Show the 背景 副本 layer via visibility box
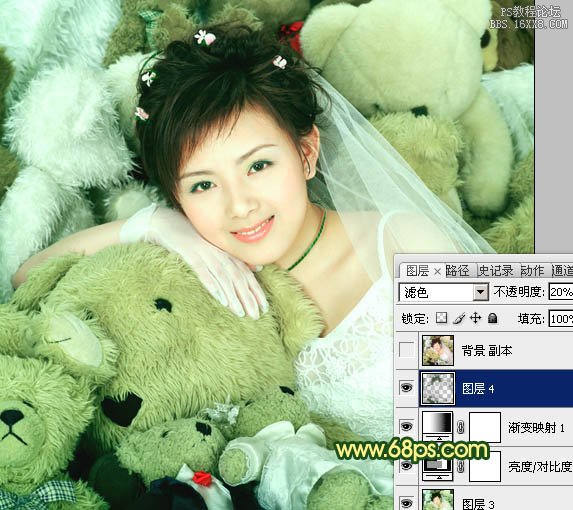This screenshot has width=573, height=510. coord(407,350)
